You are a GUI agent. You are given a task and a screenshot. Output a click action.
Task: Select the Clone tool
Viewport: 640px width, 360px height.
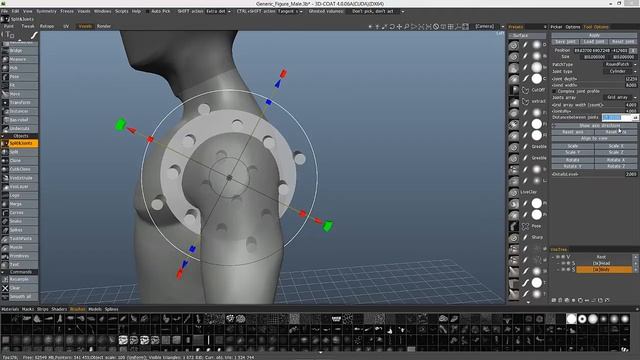[x=20, y=160]
